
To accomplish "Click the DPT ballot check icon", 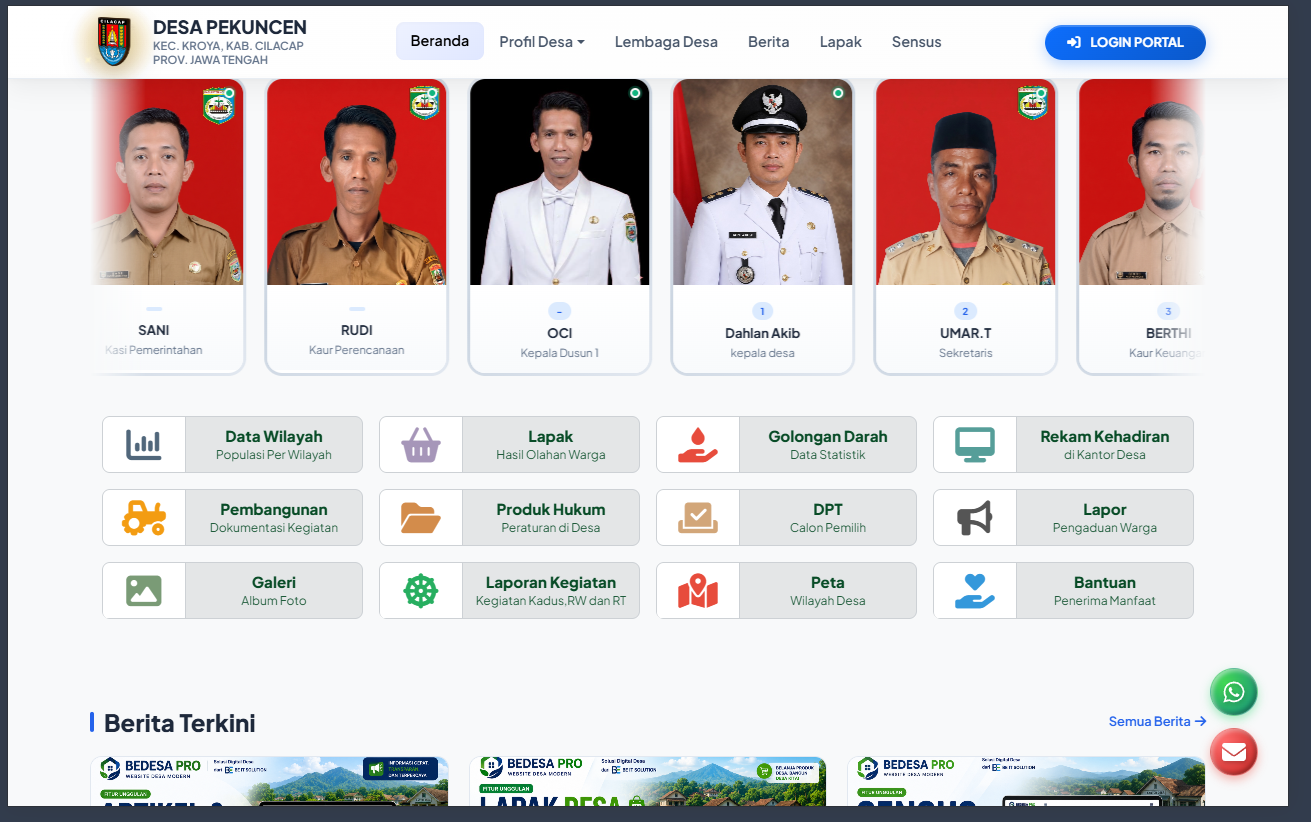I will point(698,517).
